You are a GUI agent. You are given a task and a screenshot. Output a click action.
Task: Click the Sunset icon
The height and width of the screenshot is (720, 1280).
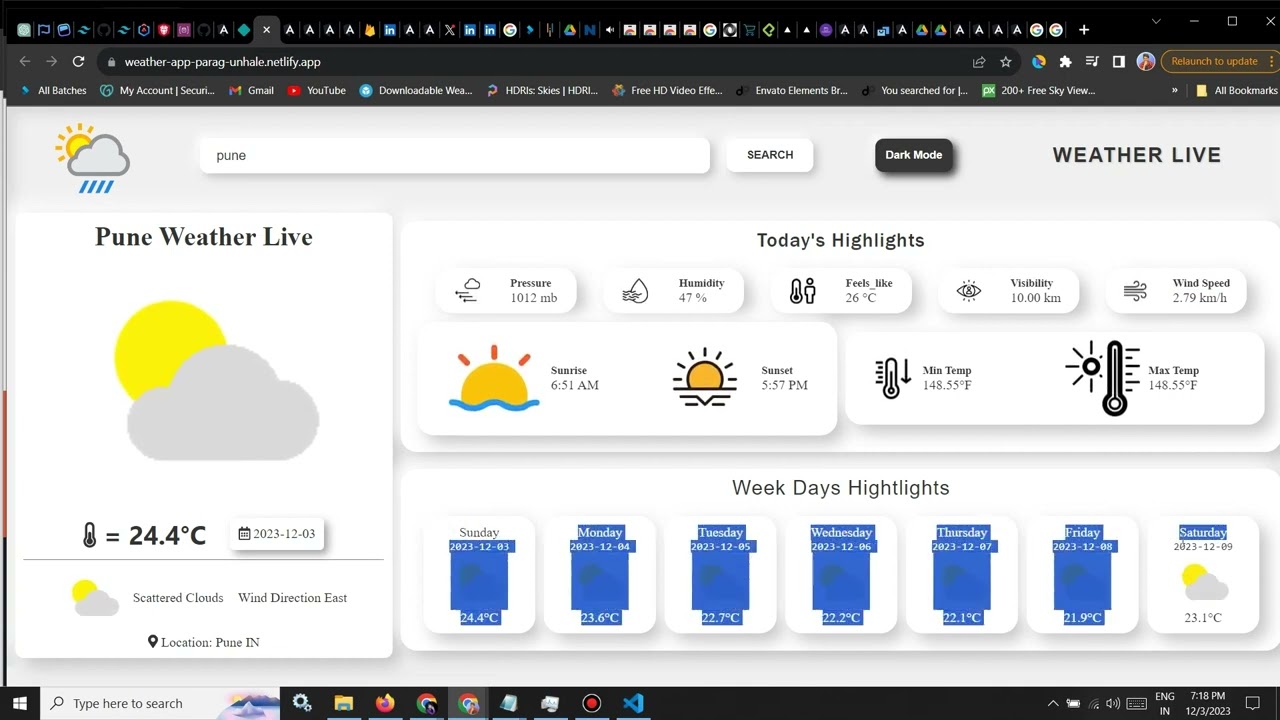705,377
